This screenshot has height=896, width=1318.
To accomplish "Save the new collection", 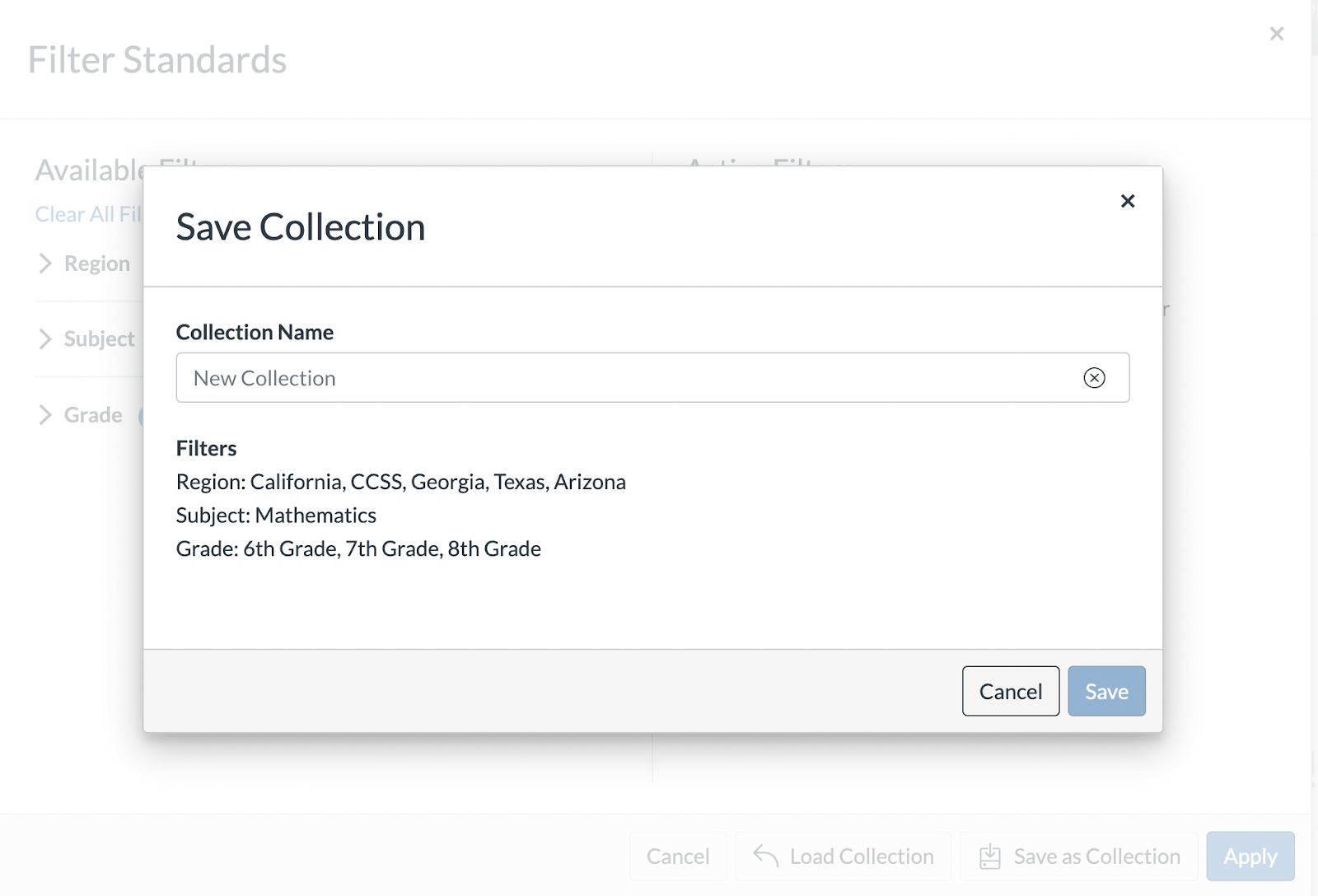I will [1106, 691].
